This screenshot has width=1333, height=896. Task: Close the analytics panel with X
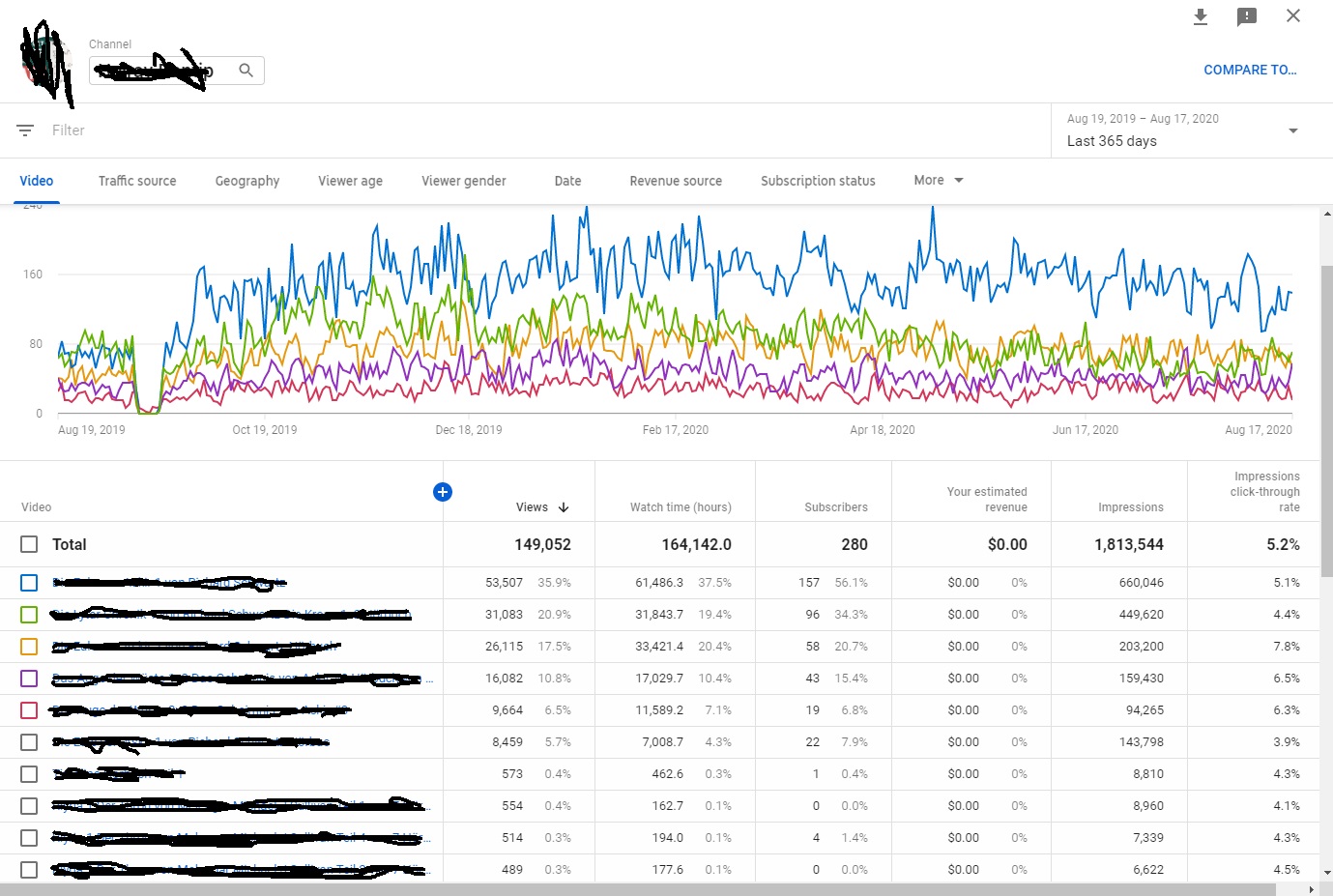(1293, 15)
